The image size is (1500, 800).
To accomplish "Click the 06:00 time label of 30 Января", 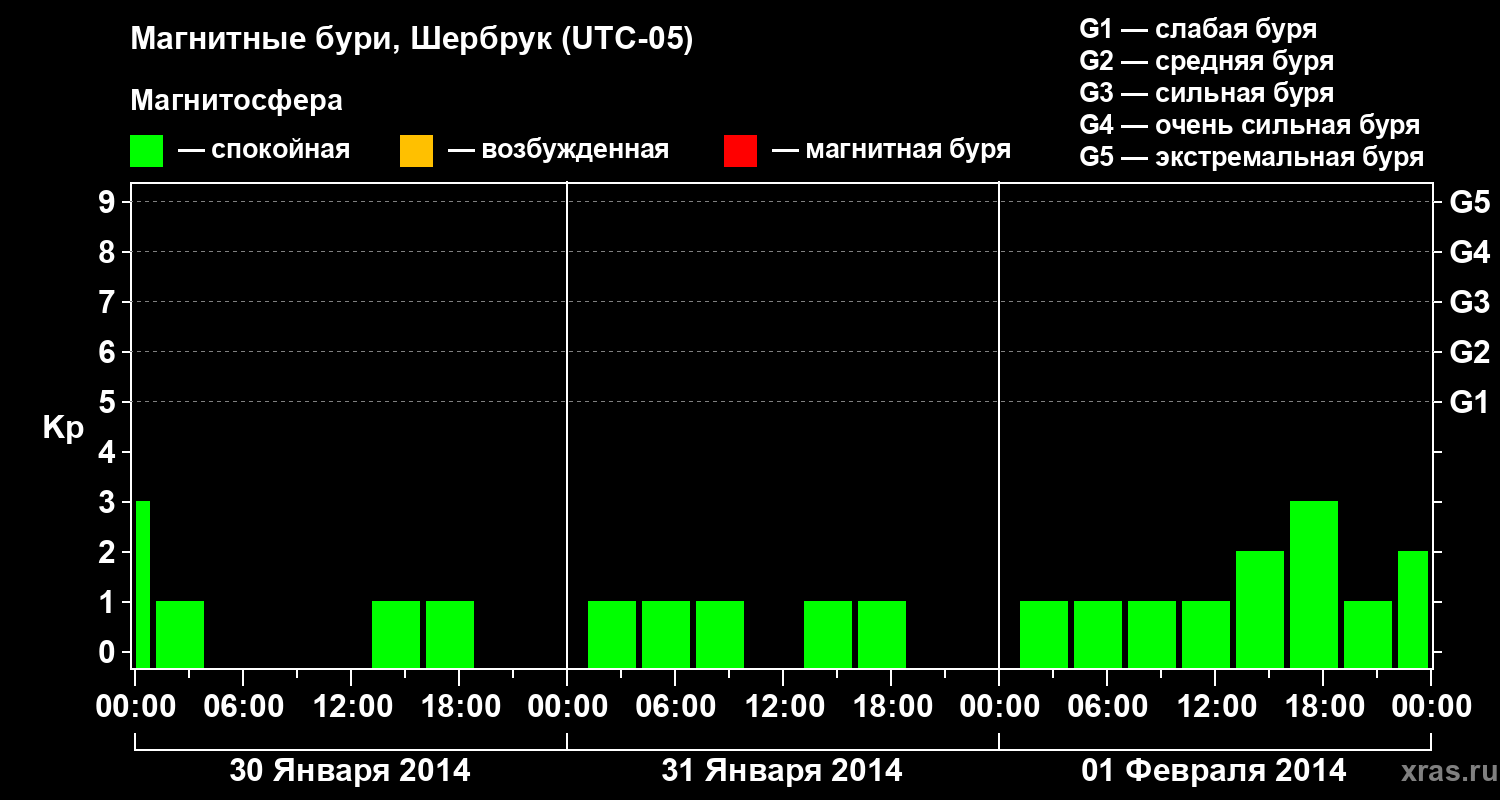I will point(243,706).
